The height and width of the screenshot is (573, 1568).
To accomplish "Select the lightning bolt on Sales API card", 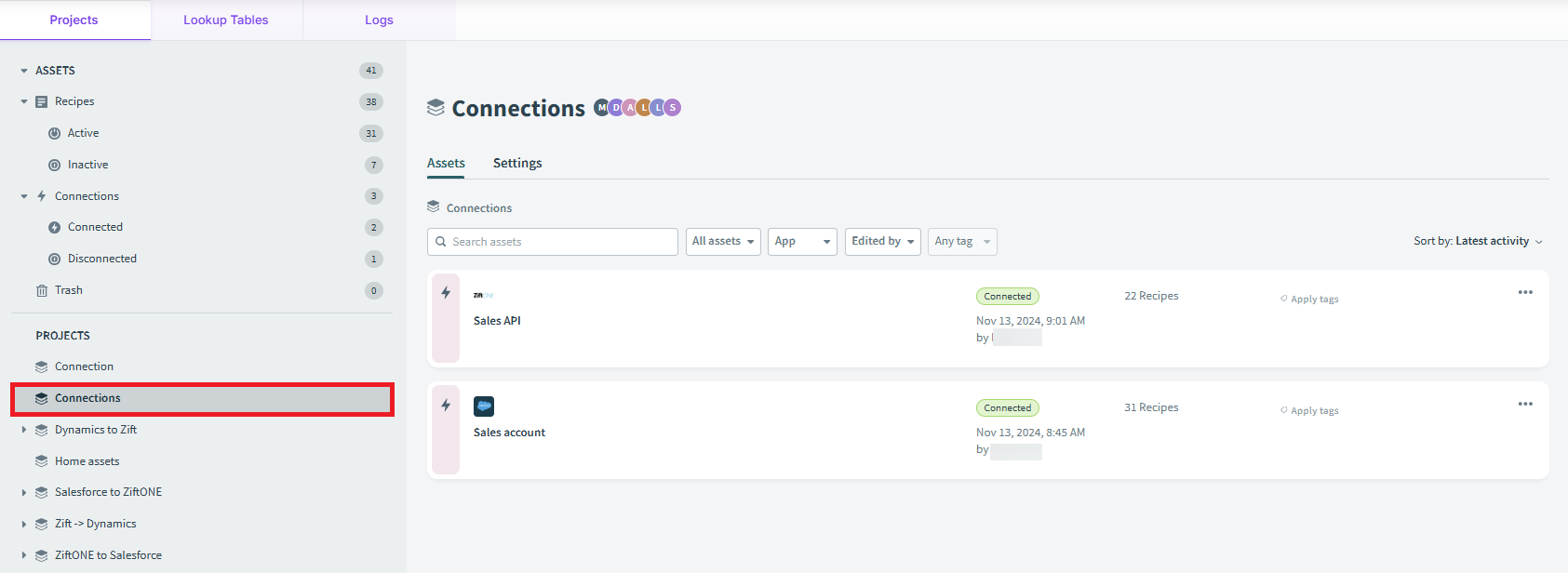I will [446, 292].
